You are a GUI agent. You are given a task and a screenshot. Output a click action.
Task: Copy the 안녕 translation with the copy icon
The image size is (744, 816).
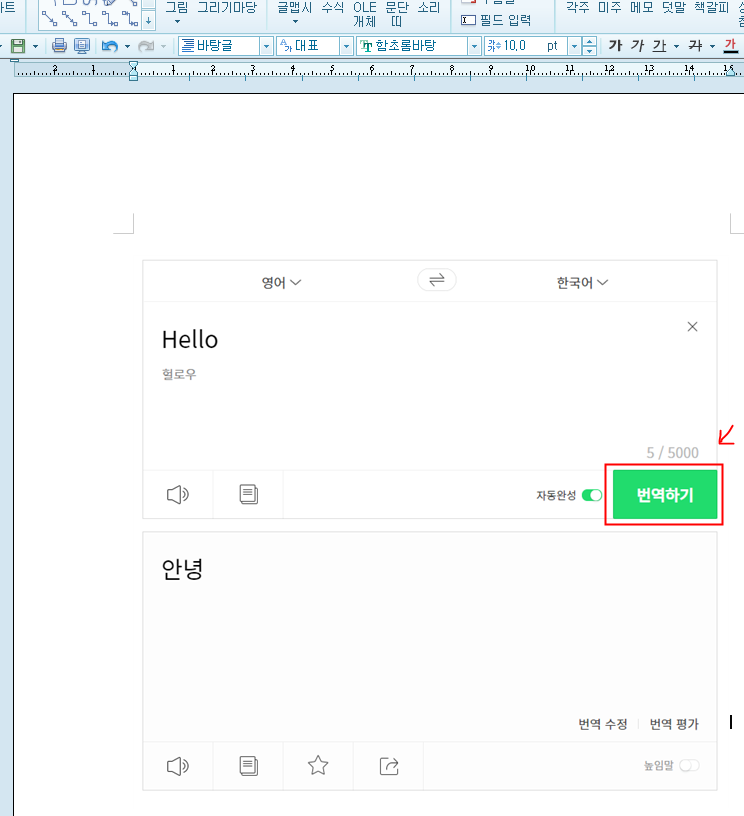point(249,766)
